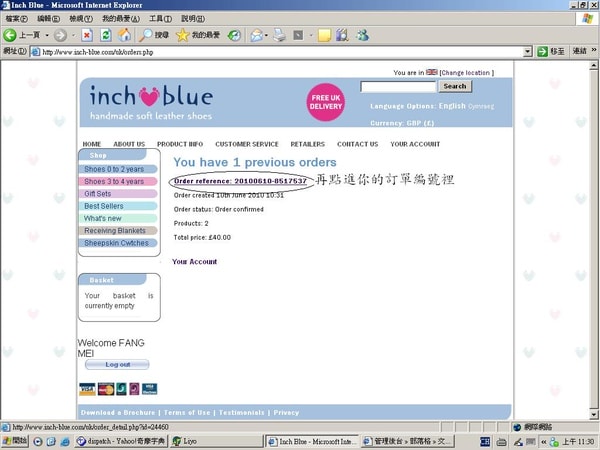Click the Free UK Delivery badge
The width and height of the screenshot is (600, 450).
[x=326, y=102]
